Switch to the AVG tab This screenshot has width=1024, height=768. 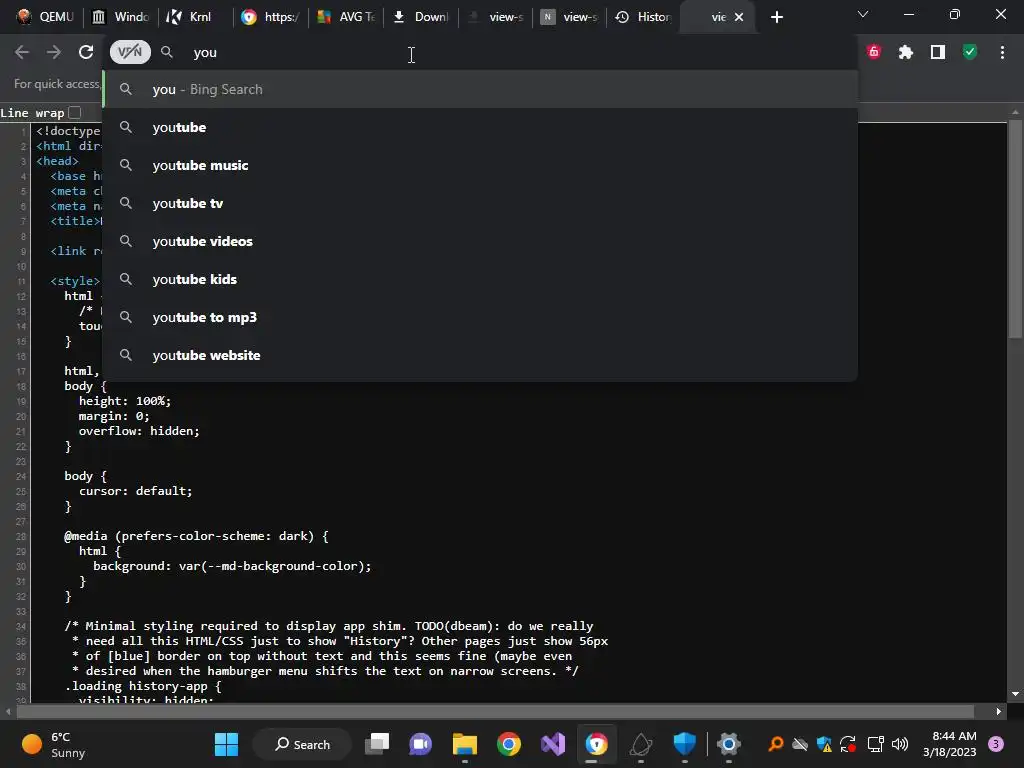click(345, 17)
